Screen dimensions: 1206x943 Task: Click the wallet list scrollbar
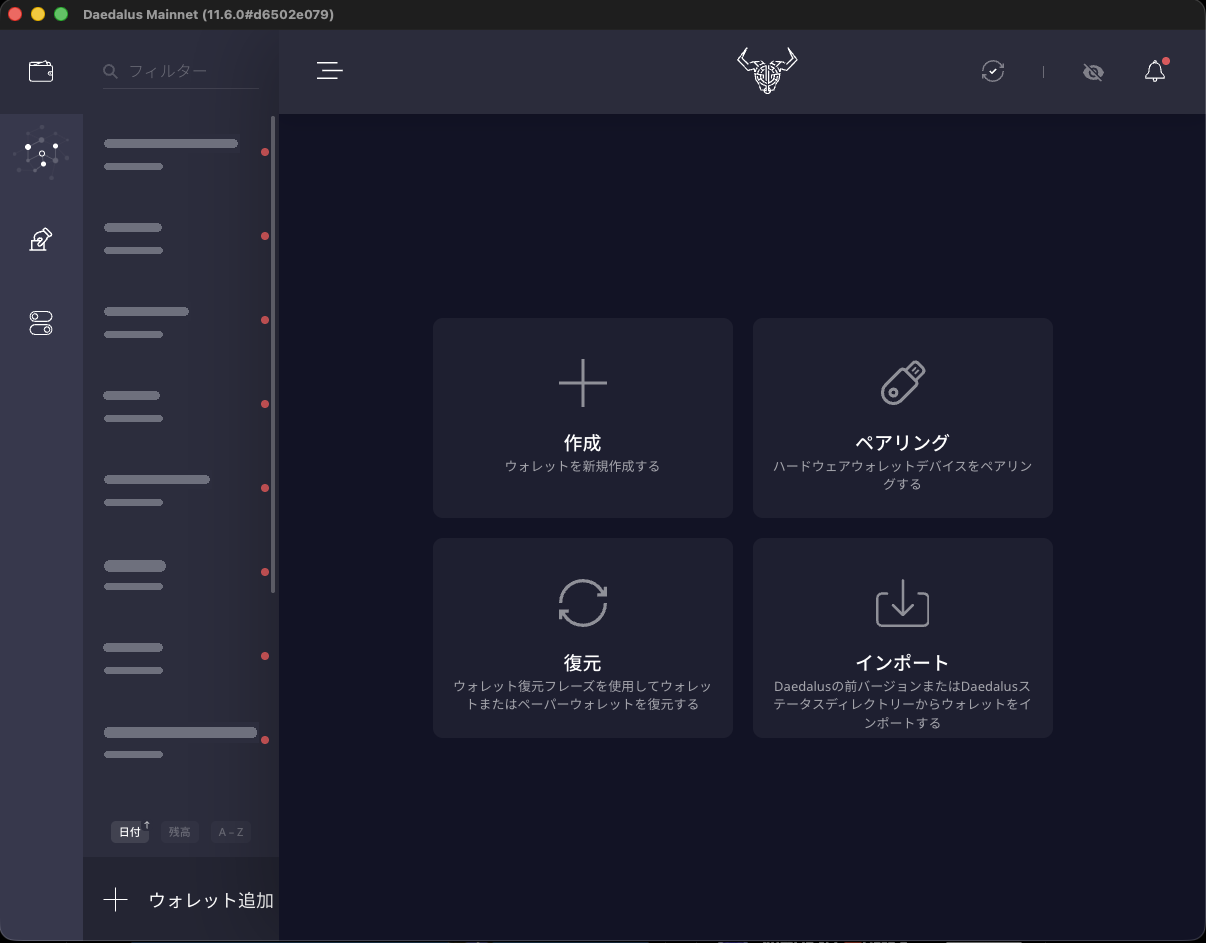274,355
